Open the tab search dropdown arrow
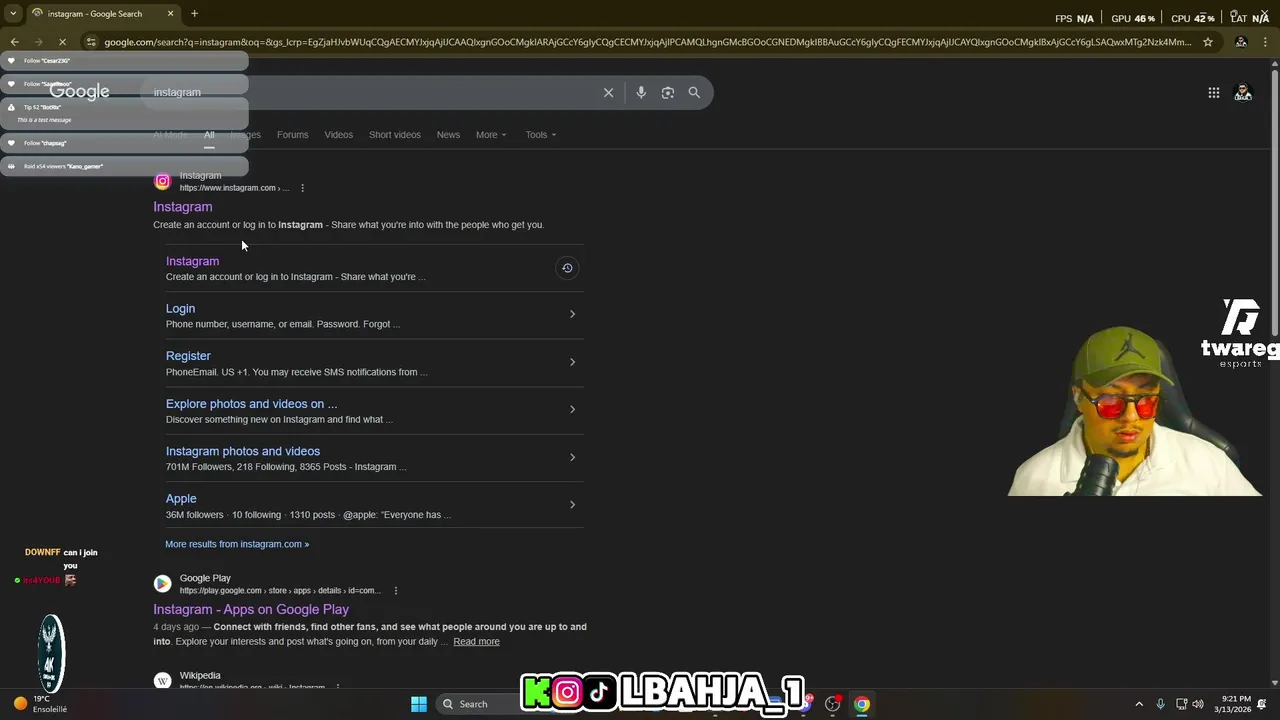The height and width of the screenshot is (720, 1280). point(13,13)
